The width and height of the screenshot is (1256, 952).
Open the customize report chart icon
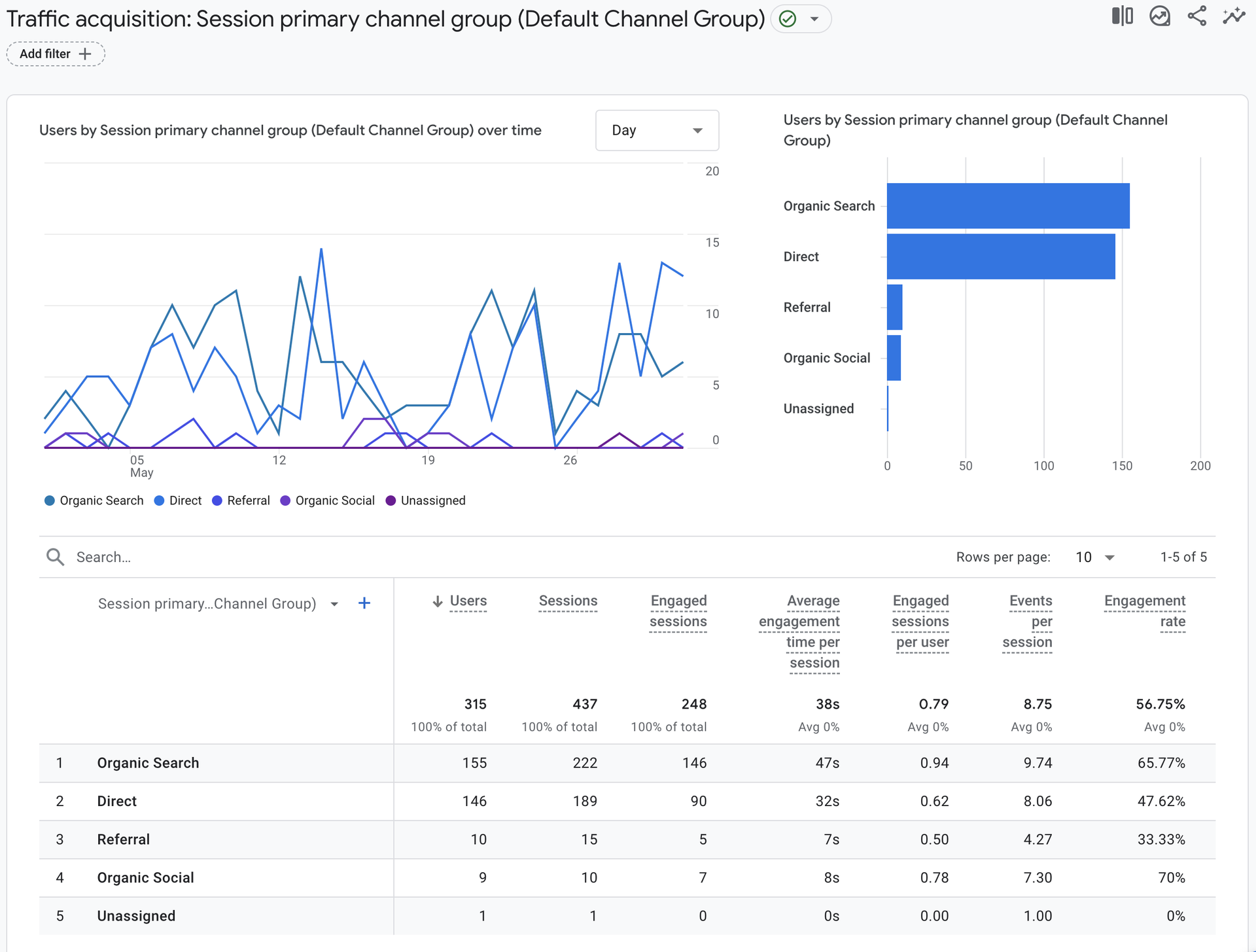pos(1160,16)
